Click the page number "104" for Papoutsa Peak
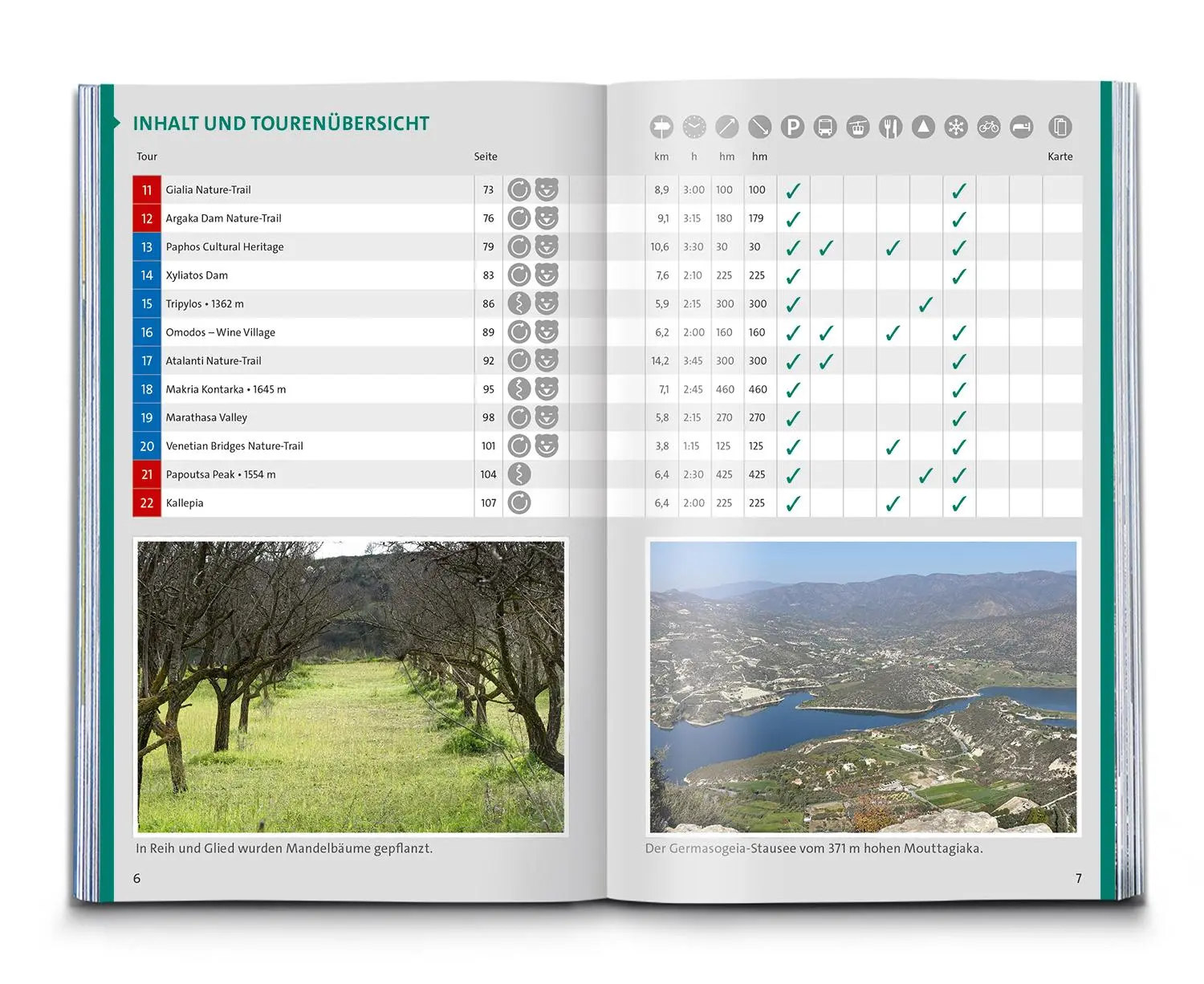Viewport: 1204px width, 984px height. (488, 474)
